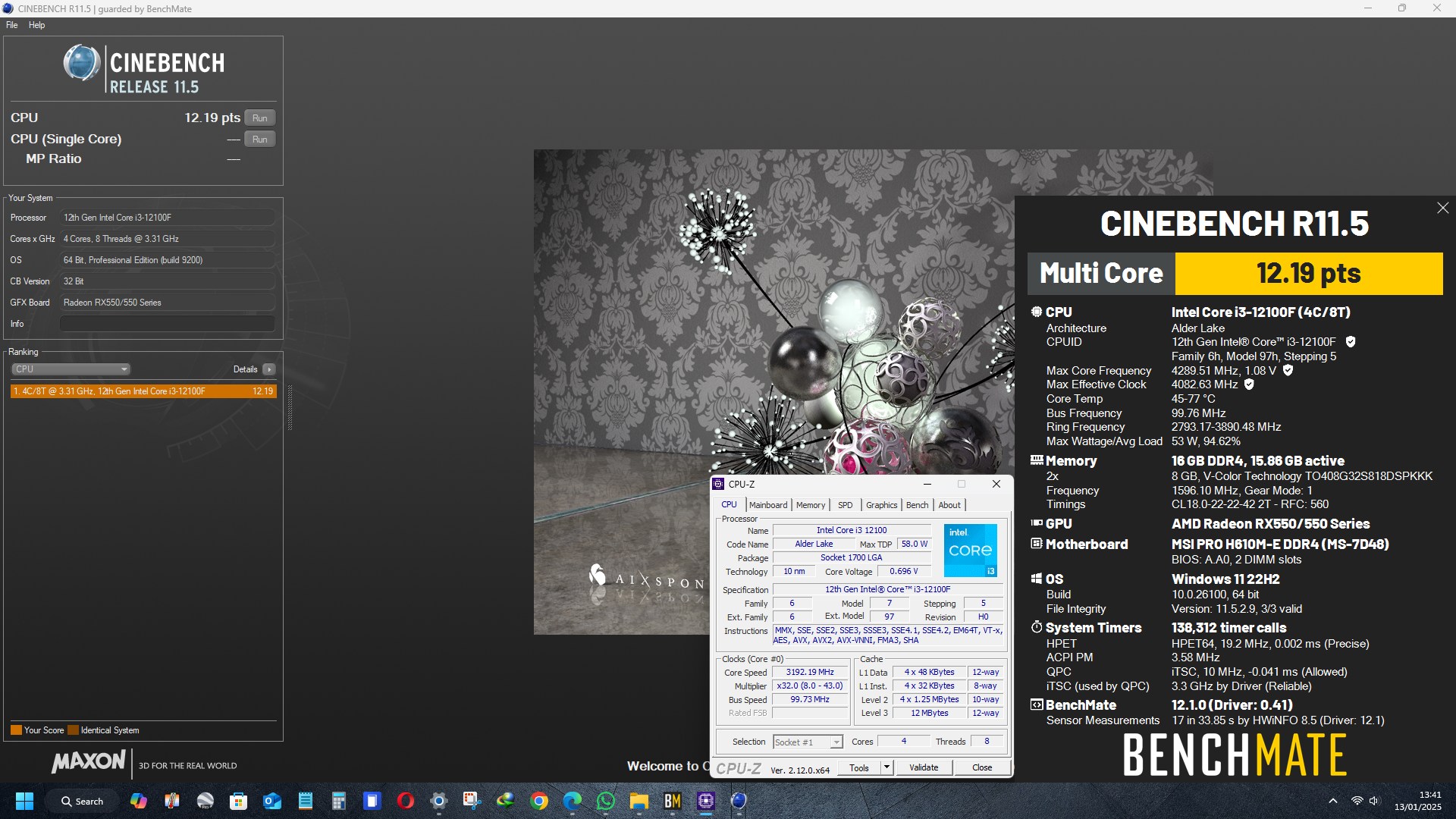The width and height of the screenshot is (1456, 819).
Task: Open Copilot from the taskbar
Action: coord(139,801)
